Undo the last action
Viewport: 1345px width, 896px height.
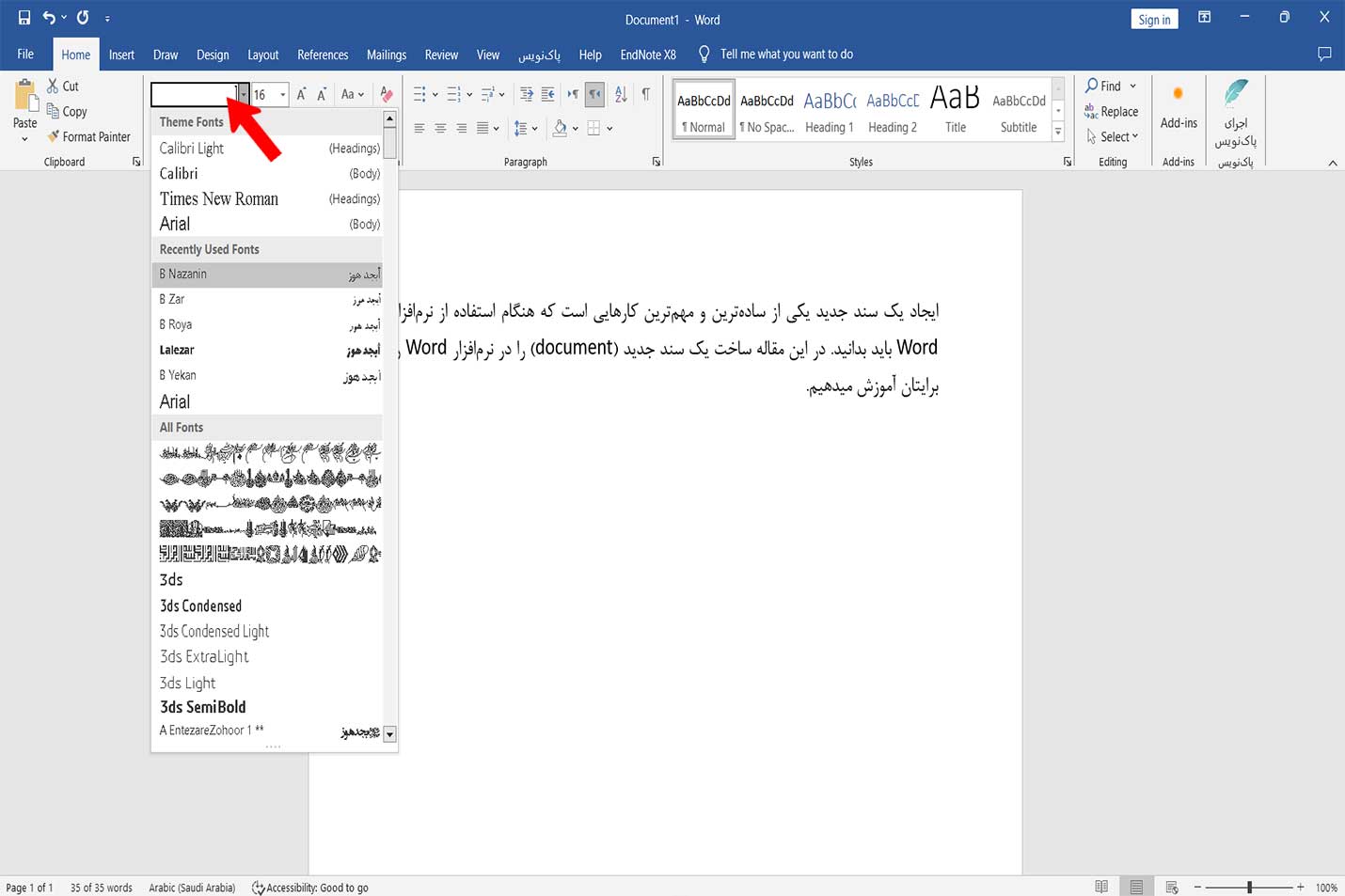49,18
